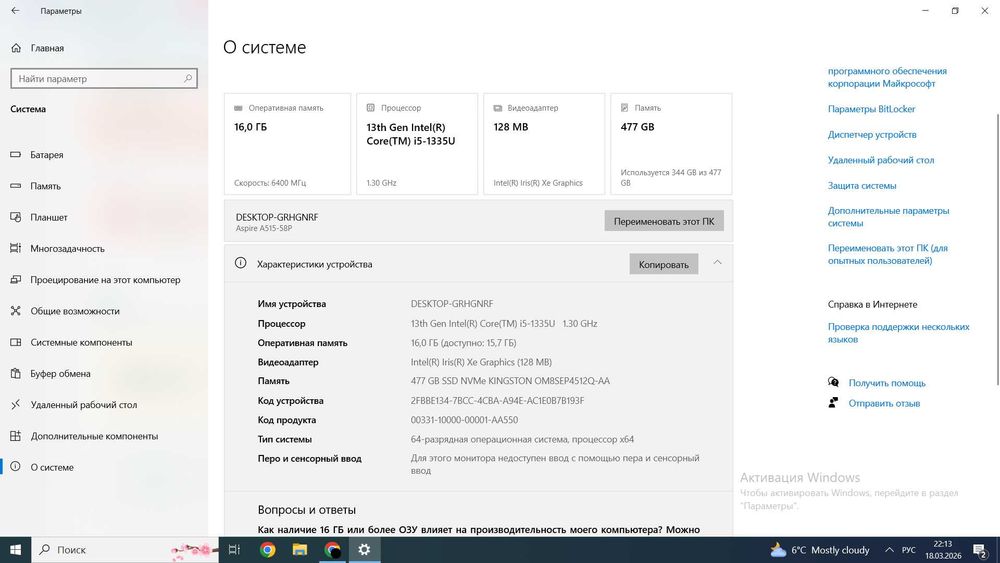Select Intel(R) Iris(R) Xe Graphics (128 MB) value
This screenshot has height=563, width=1000.
coord(481,362)
